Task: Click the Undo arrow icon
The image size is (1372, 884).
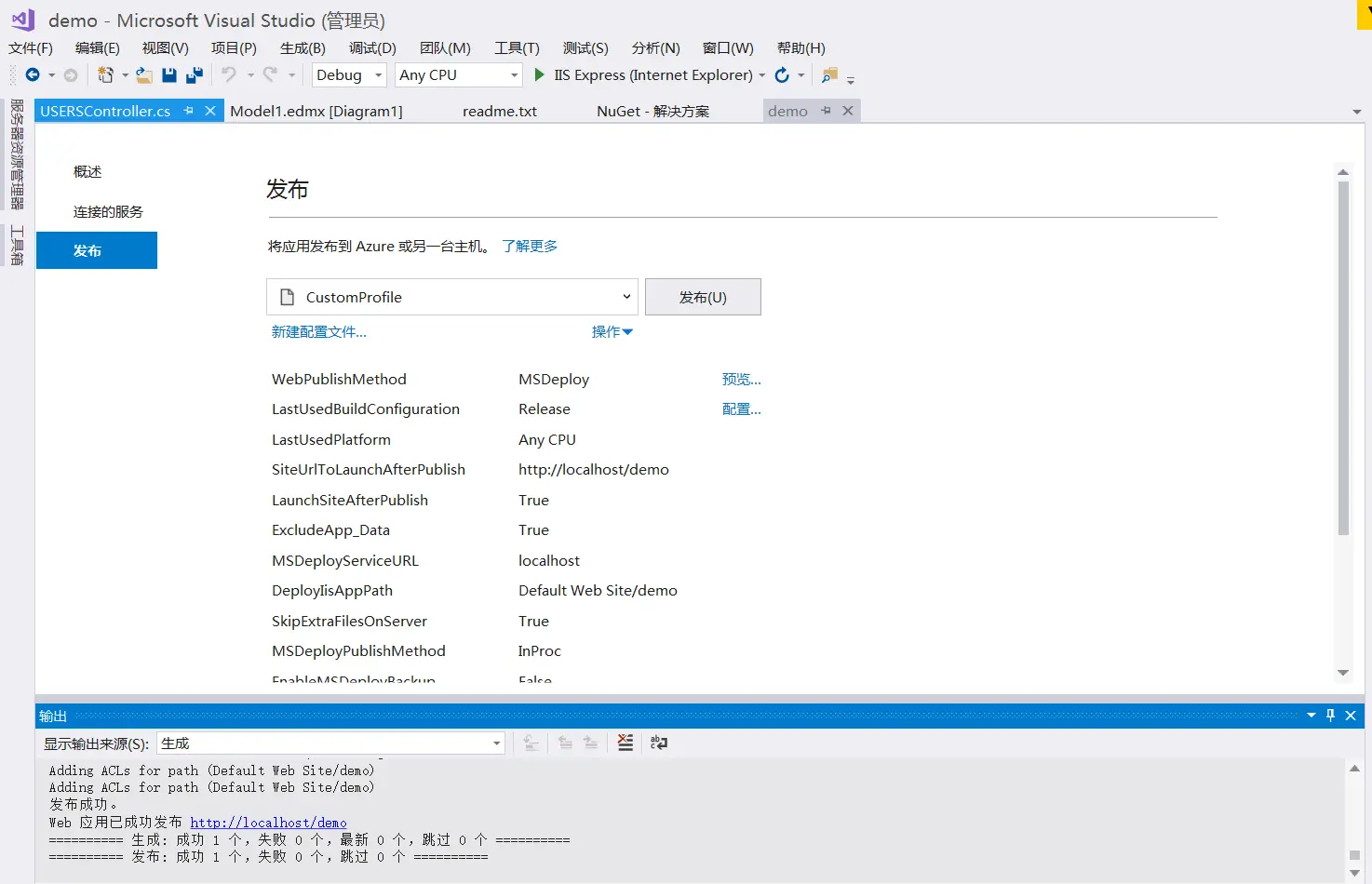Action: pyautogui.click(x=229, y=74)
